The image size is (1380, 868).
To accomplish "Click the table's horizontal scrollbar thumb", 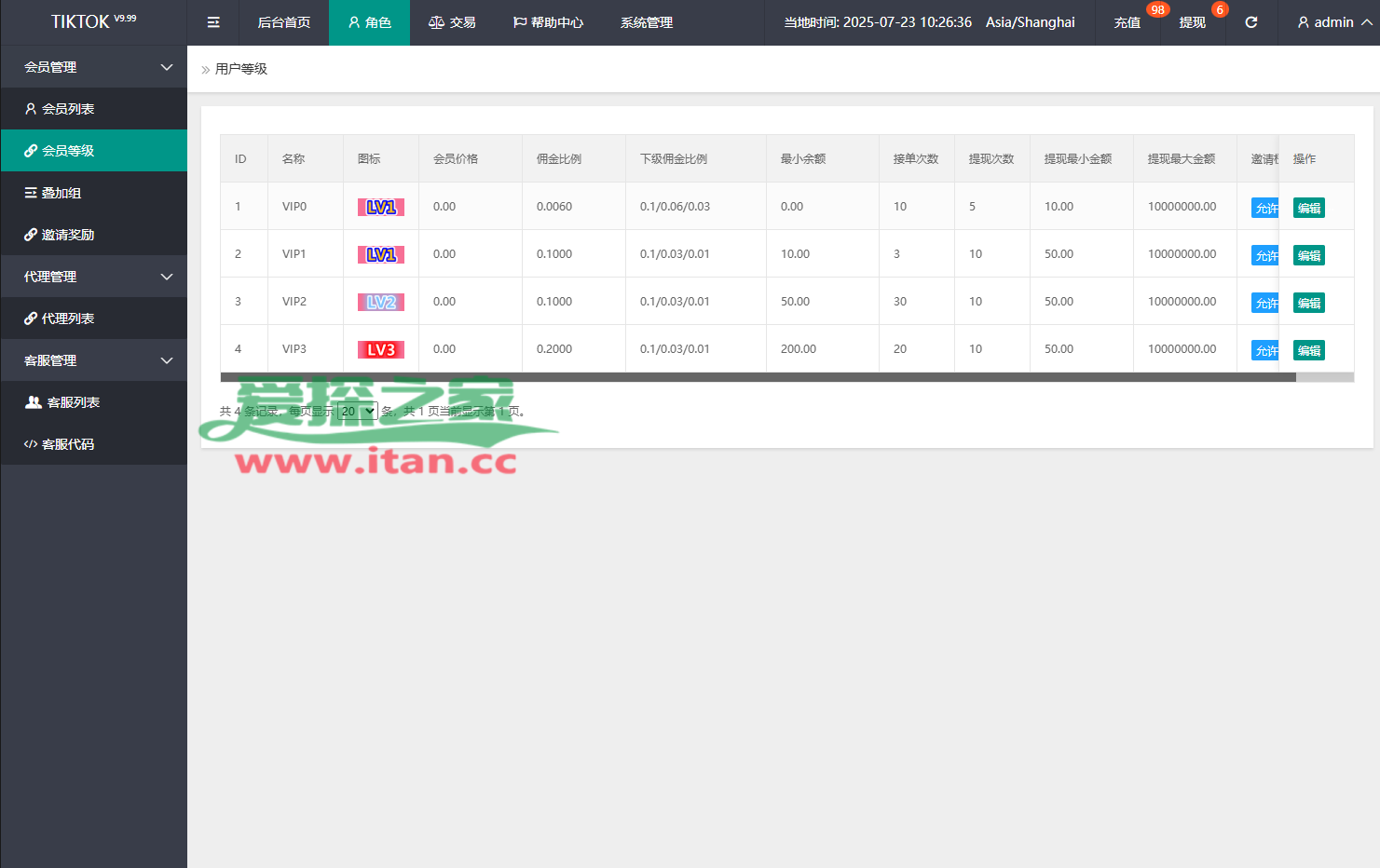I will click(x=758, y=377).
